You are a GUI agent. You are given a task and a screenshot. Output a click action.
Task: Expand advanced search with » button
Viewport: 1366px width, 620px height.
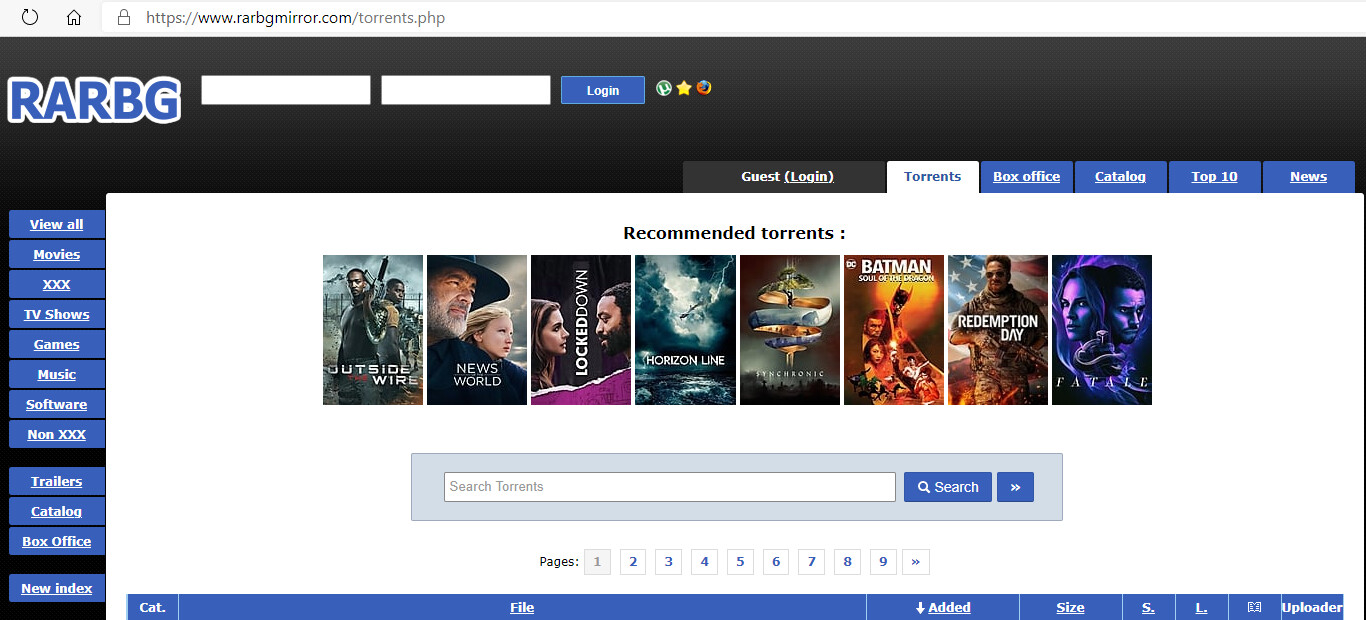[1015, 487]
